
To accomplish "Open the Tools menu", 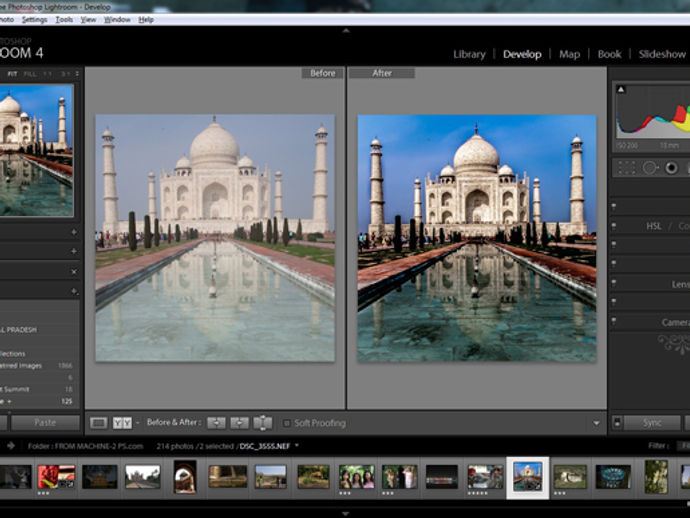I will [x=64, y=20].
